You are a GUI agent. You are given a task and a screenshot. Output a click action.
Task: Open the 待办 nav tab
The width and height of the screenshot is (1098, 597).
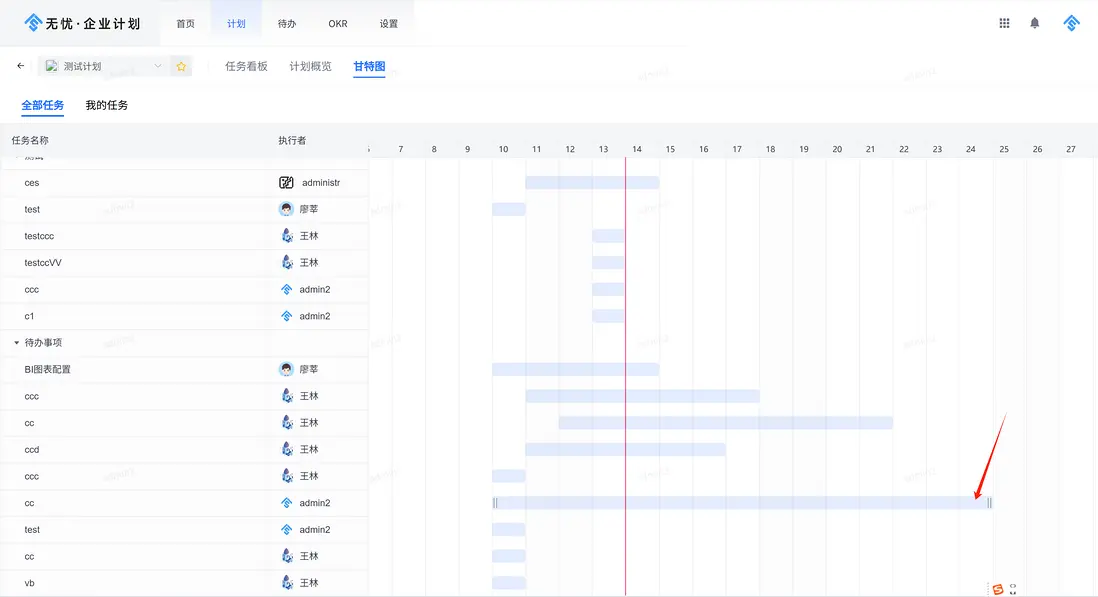pos(286,24)
